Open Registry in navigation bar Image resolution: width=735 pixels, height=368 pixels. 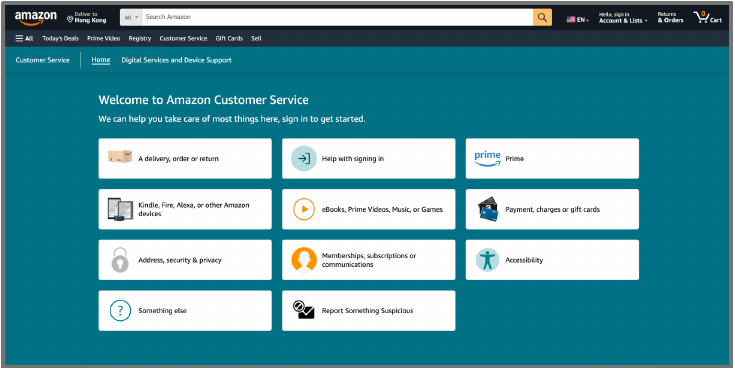140,38
